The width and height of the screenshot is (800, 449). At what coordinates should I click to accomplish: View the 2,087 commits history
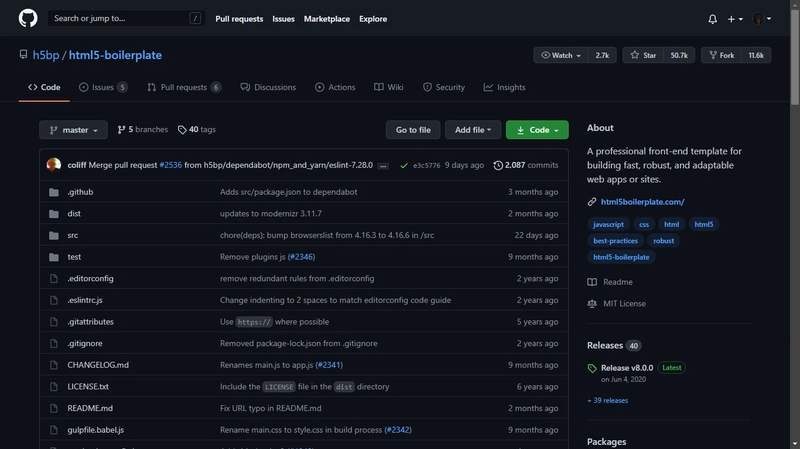click(x=526, y=165)
